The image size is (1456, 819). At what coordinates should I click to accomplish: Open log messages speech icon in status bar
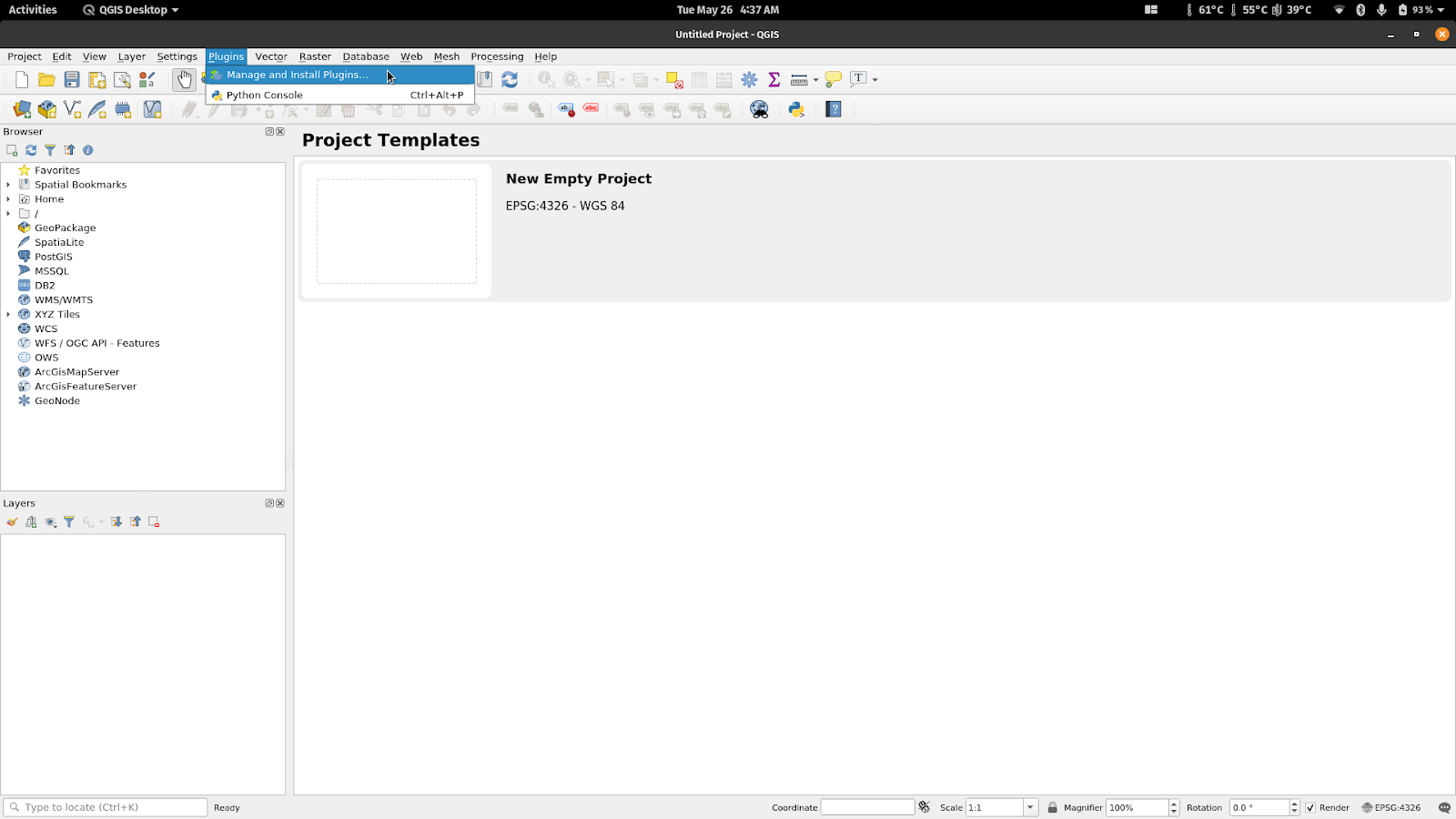[x=1444, y=808]
